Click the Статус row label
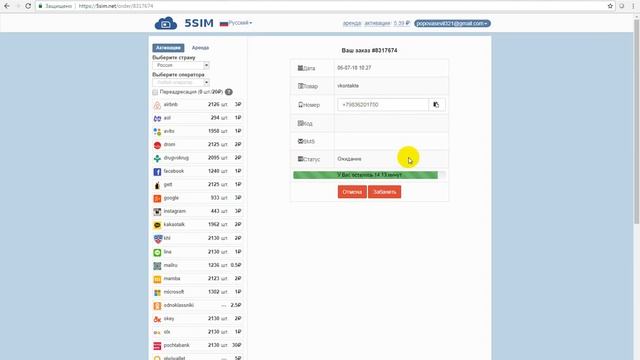The width and height of the screenshot is (640, 360). 309,159
